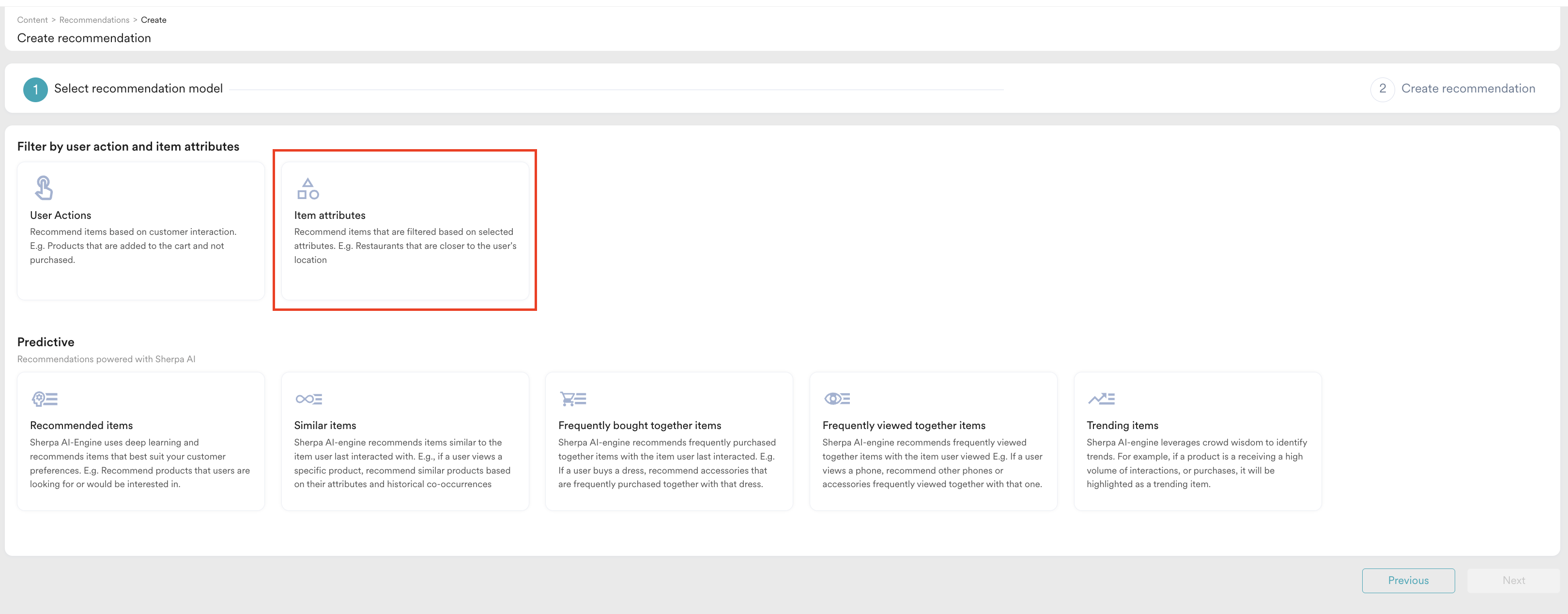This screenshot has height=614, width=1568.
Task: Click the Frequently viewed together eye icon
Action: [836, 399]
